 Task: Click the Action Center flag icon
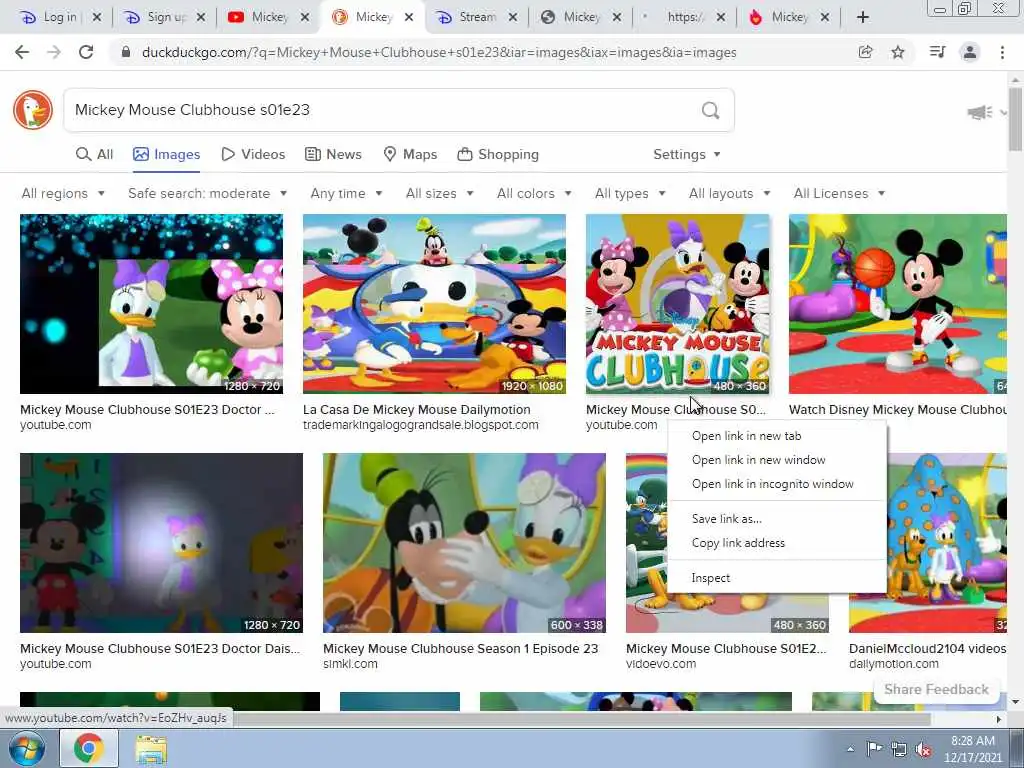coord(874,749)
